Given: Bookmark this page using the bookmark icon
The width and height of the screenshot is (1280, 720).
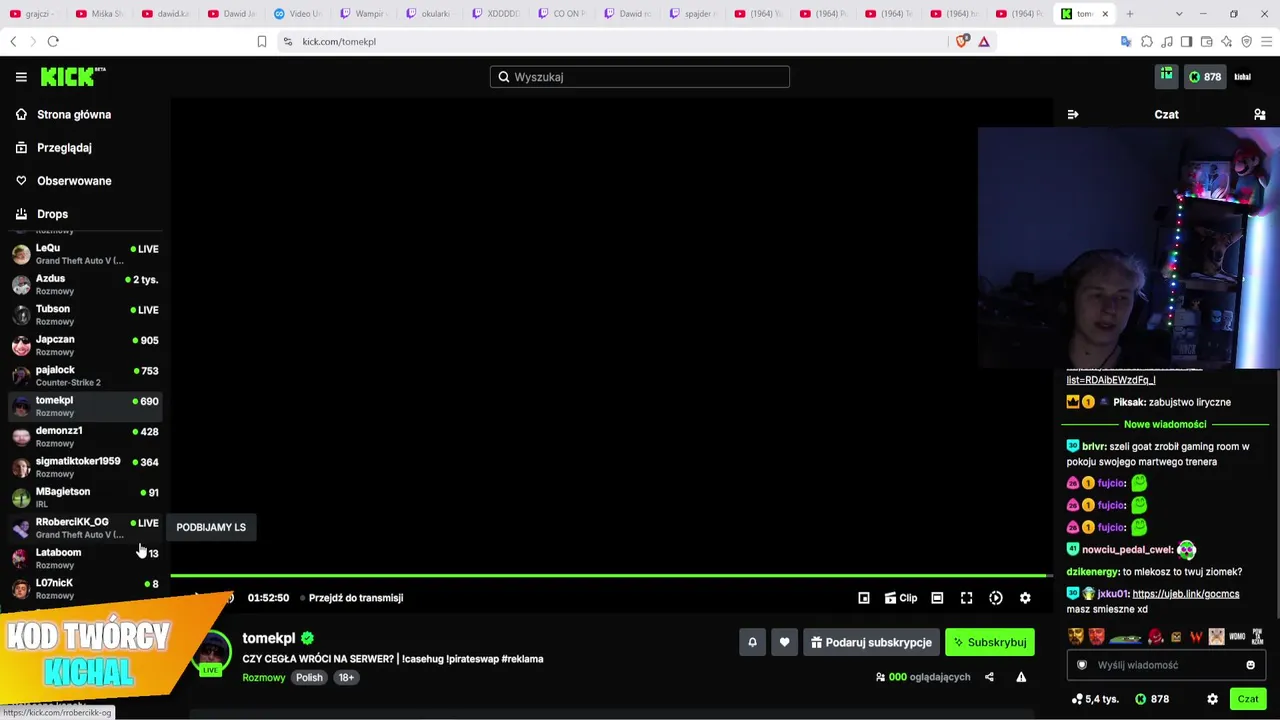Looking at the screenshot, I should point(262,41).
